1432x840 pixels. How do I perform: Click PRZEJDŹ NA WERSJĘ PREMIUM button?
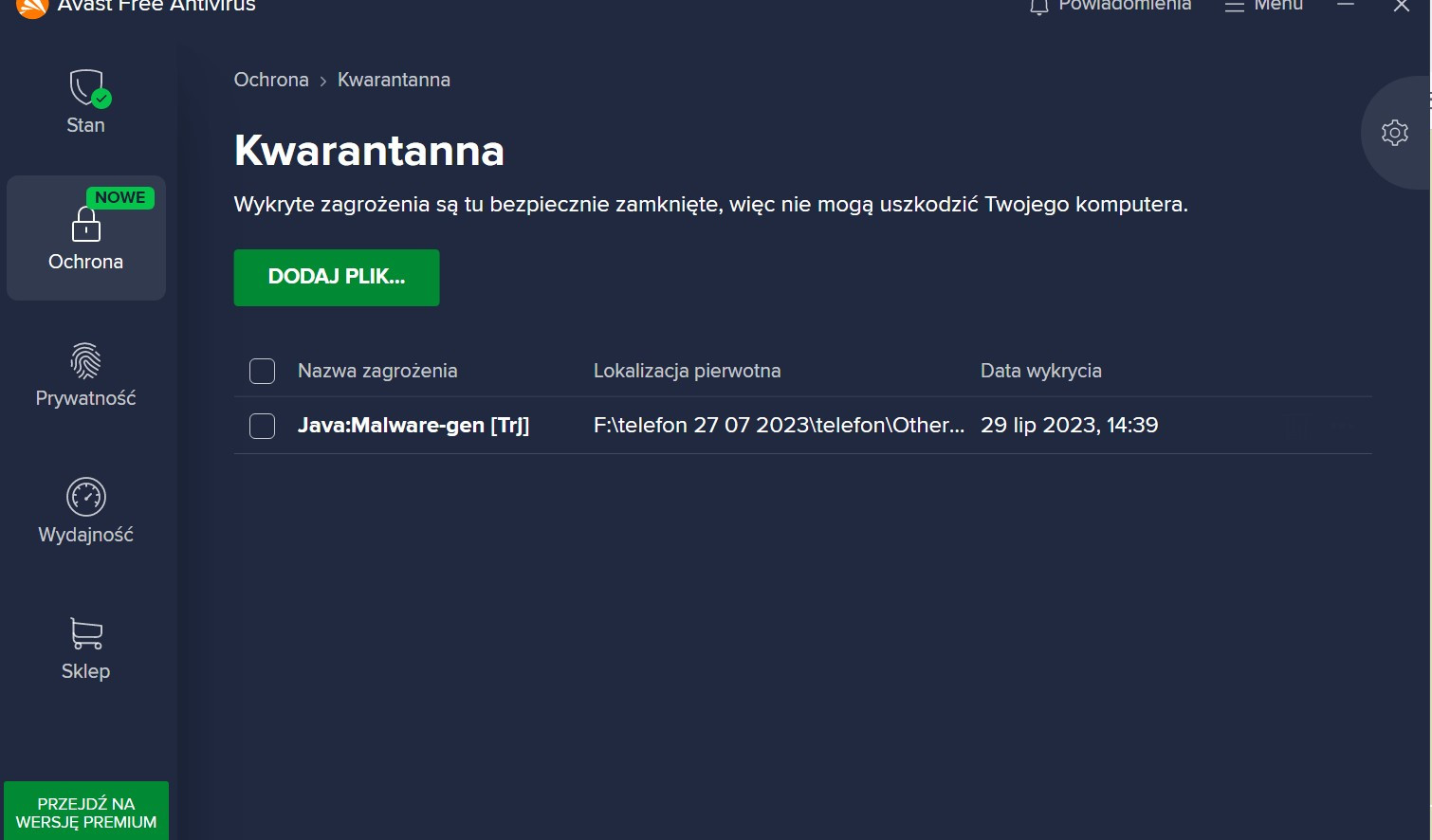pos(86,813)
